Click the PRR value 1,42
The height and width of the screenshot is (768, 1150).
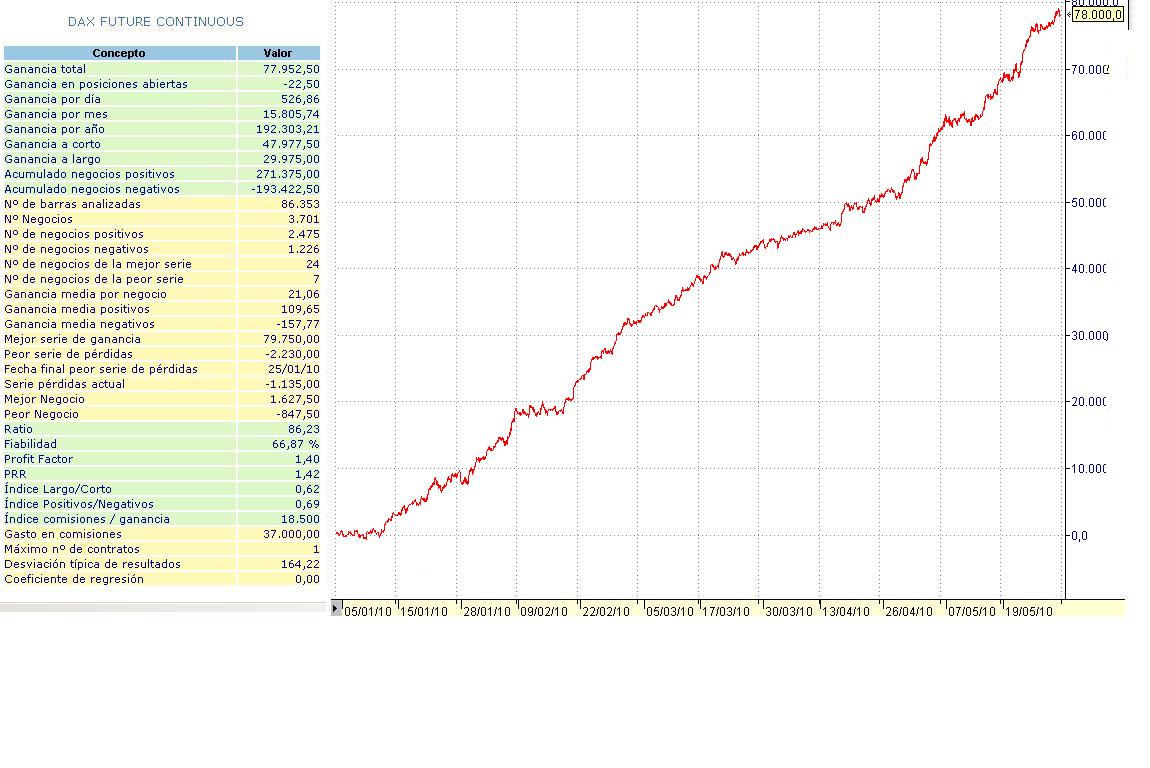click(307, 474)
